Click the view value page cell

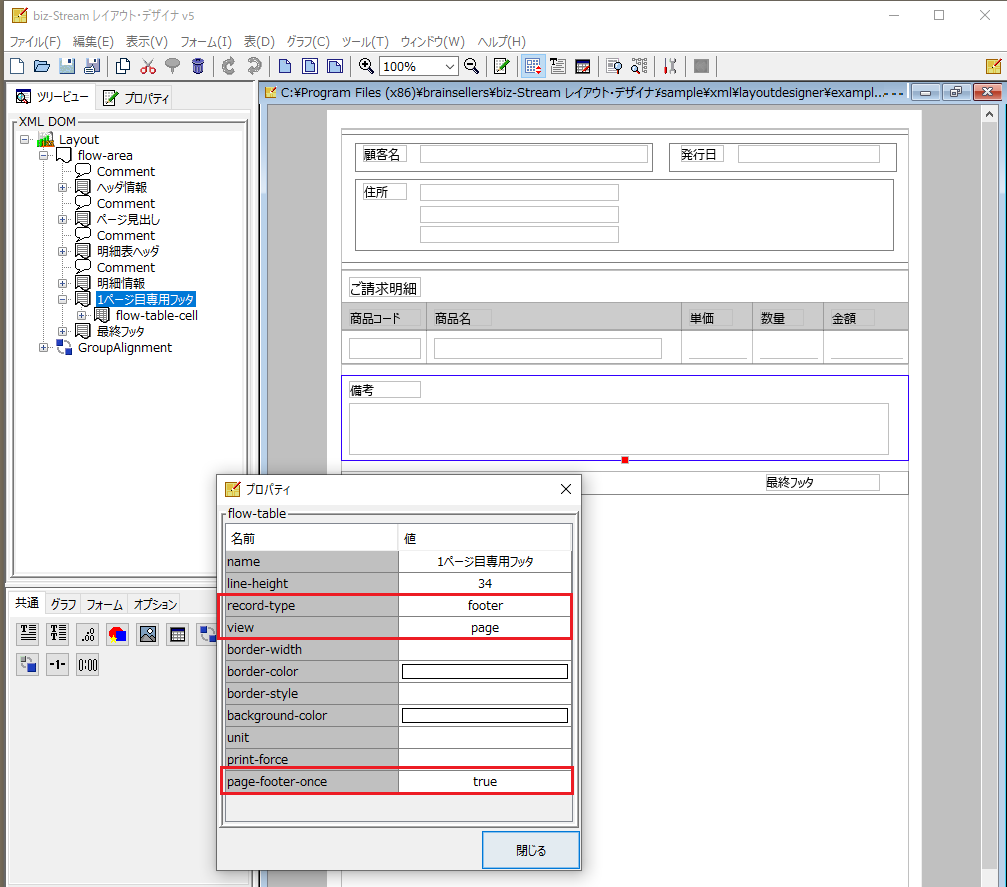(x=485, y=628)
